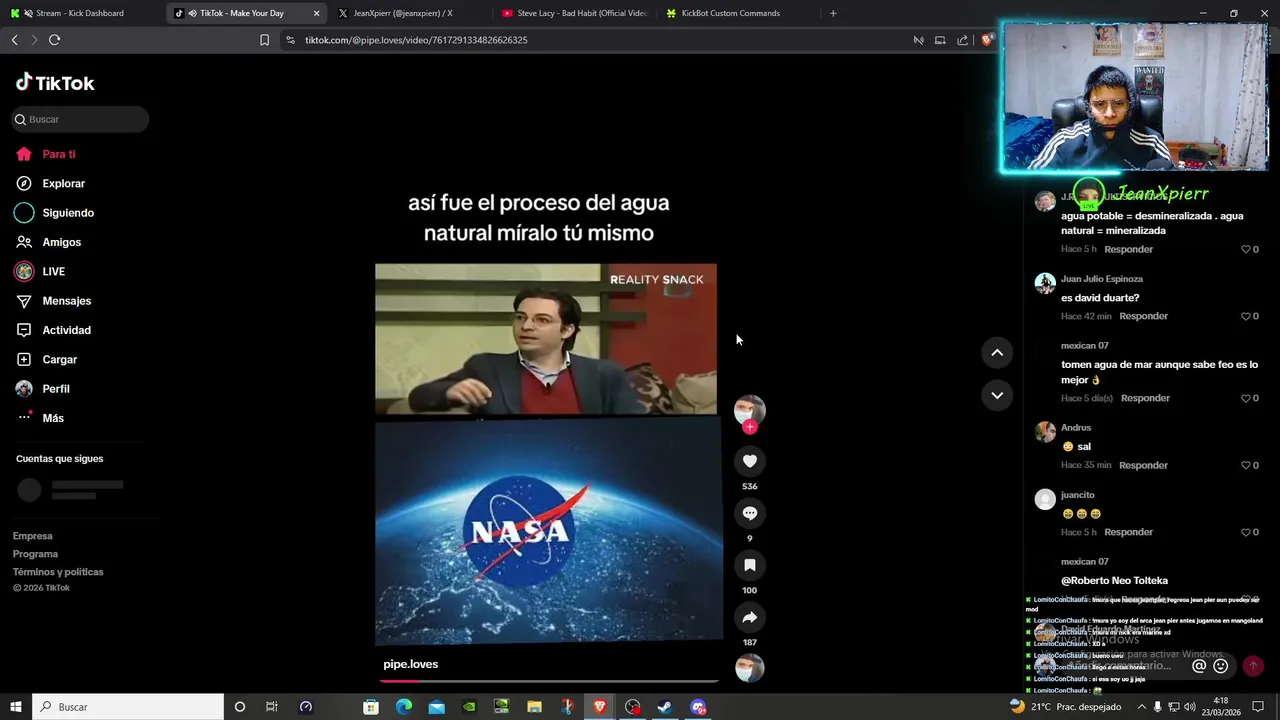The height and width of the screenshot is (720, 1280).
Task: Open the spinning sound disc avatar
Action: (x=749, y=668)
